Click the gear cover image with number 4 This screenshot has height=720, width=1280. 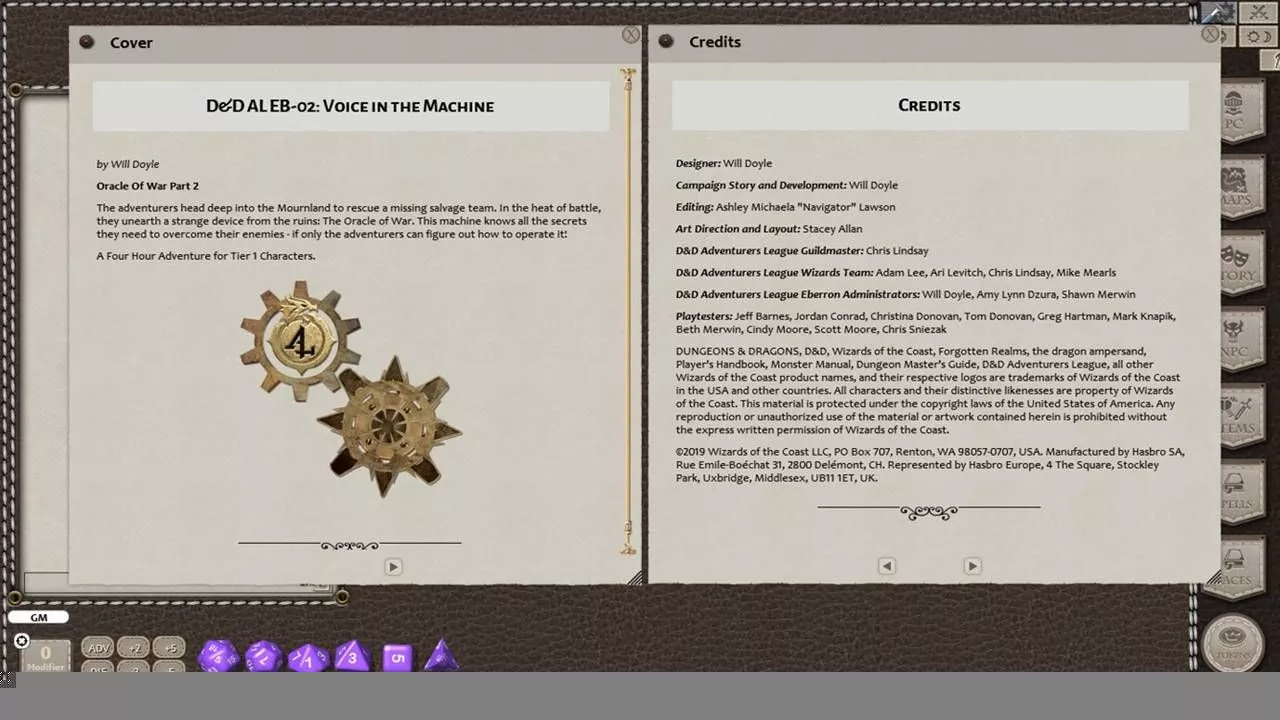(350, 390)
